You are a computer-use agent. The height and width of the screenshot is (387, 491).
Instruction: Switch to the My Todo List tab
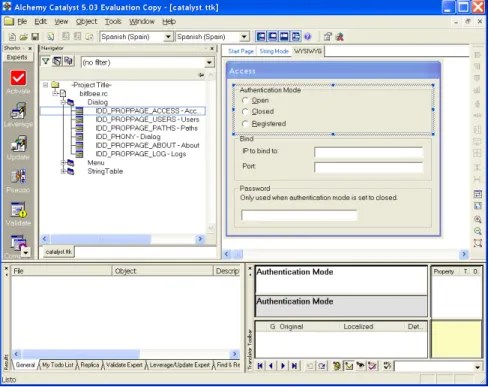(x=57, y=365)
